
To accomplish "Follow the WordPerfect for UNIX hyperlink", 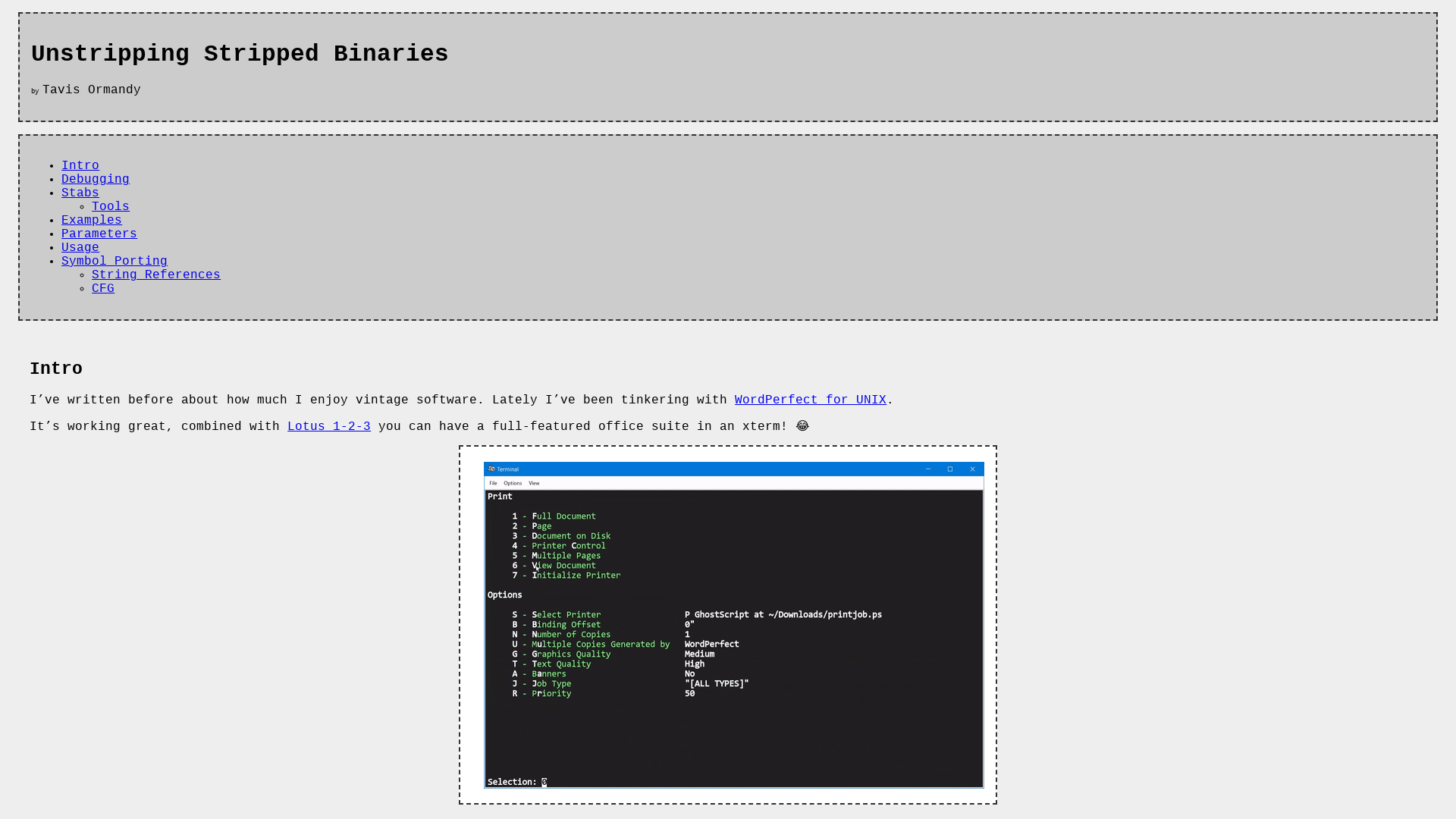I will tap(810, 400).
